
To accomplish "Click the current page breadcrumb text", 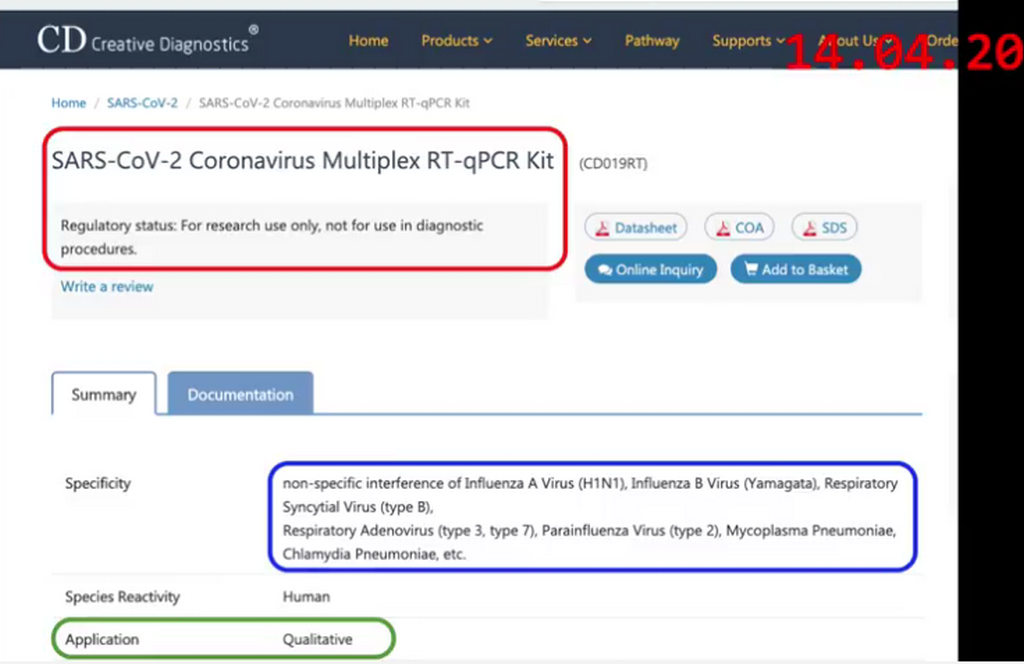I will (334, 103).
